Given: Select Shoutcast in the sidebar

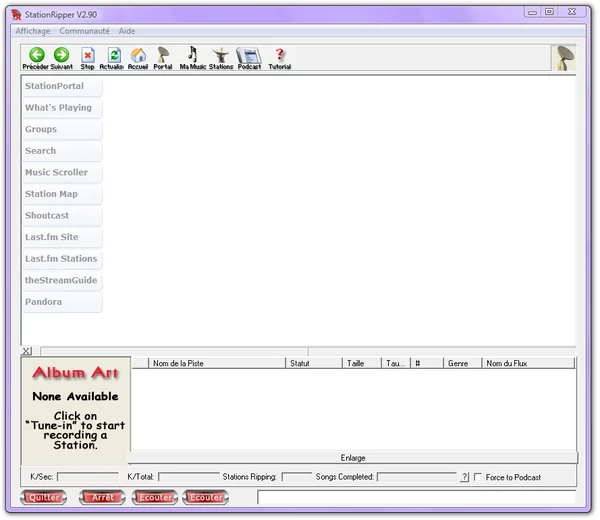Looking at the screenshot, I should pyautogui.click(x=62, y=215).
